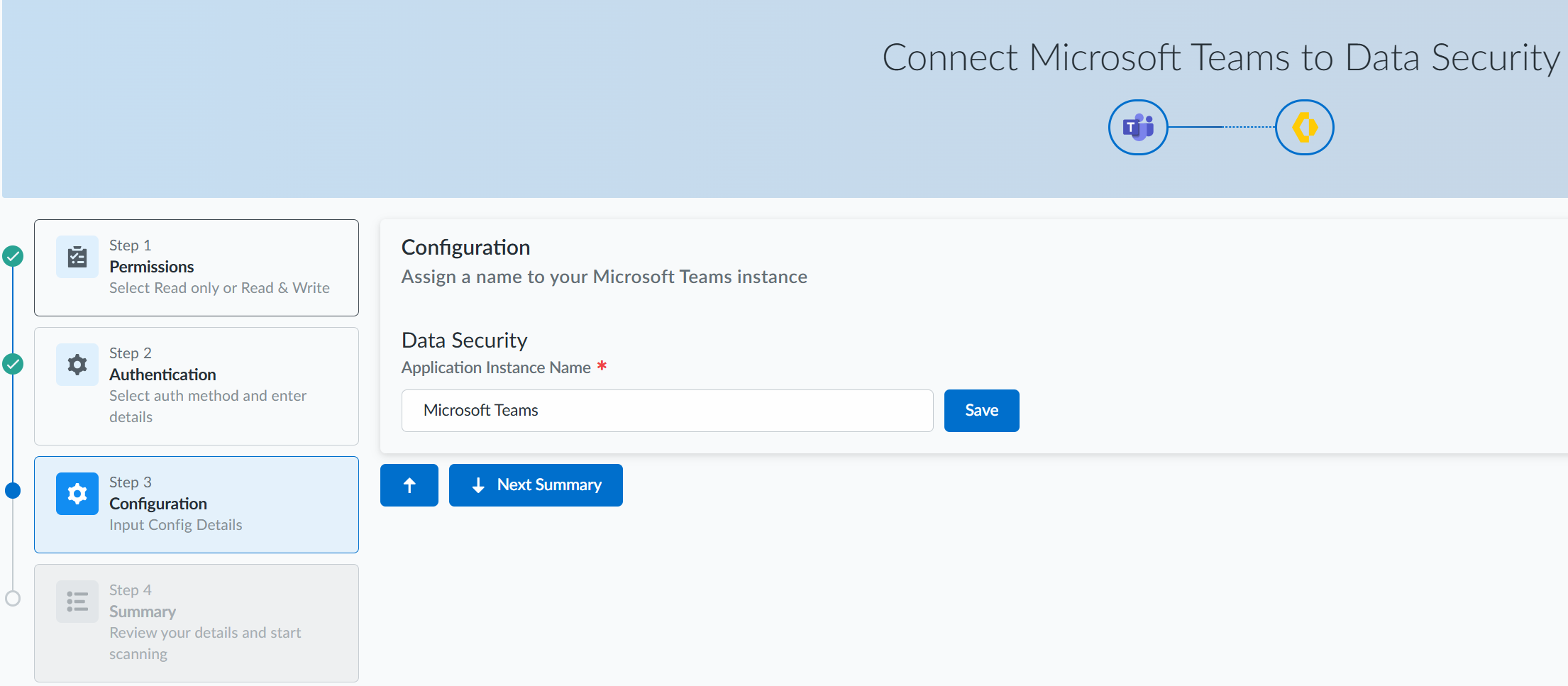
Task: Click the blue progress dot for Step 3
Action: 13,490
